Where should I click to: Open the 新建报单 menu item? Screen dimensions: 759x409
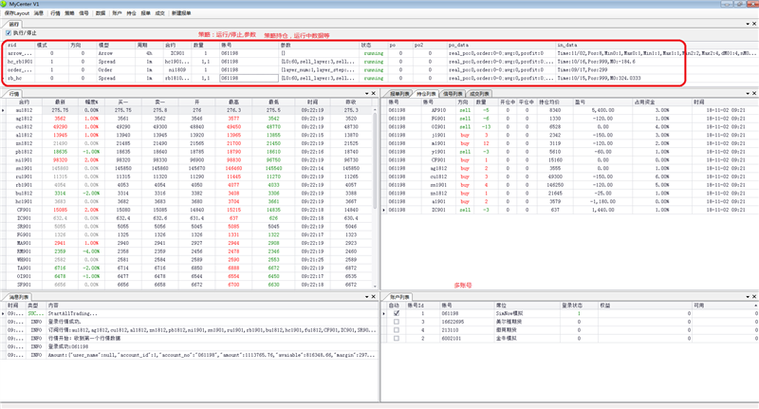tap(183, 14)
